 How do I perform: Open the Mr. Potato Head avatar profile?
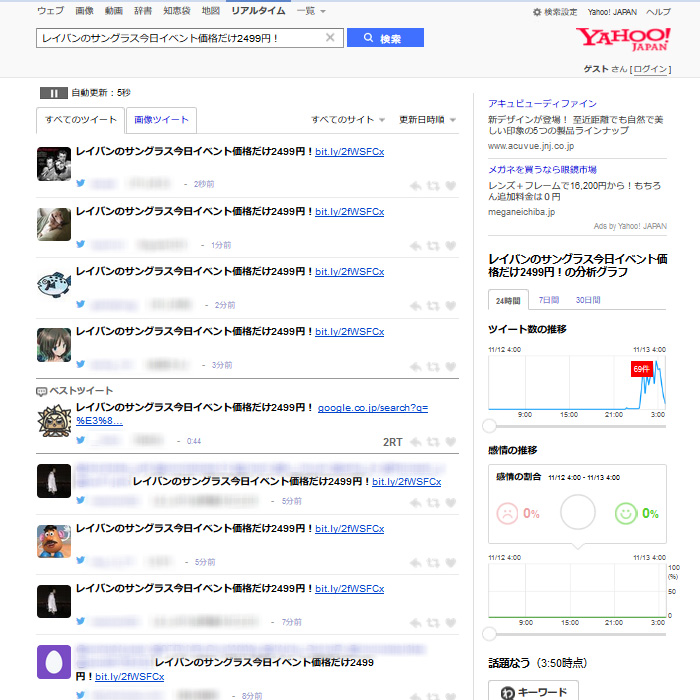coord(53,541)
